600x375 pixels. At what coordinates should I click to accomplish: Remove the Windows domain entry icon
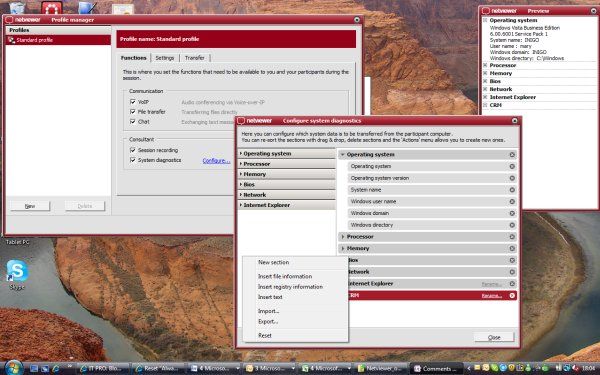point(512,213)
